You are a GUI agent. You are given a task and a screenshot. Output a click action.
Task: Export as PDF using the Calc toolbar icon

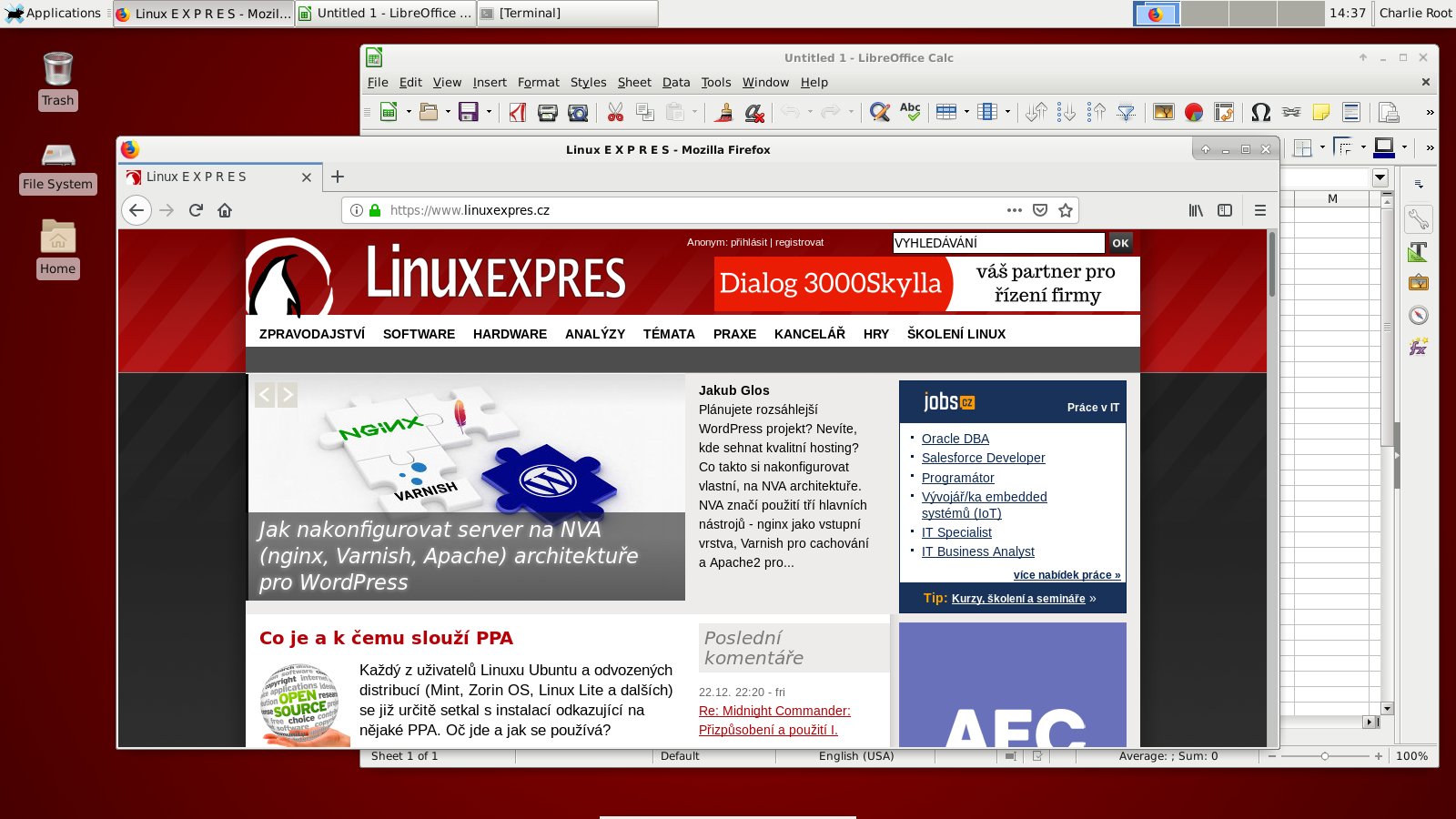pyautogui.click(x=518, y=112)
